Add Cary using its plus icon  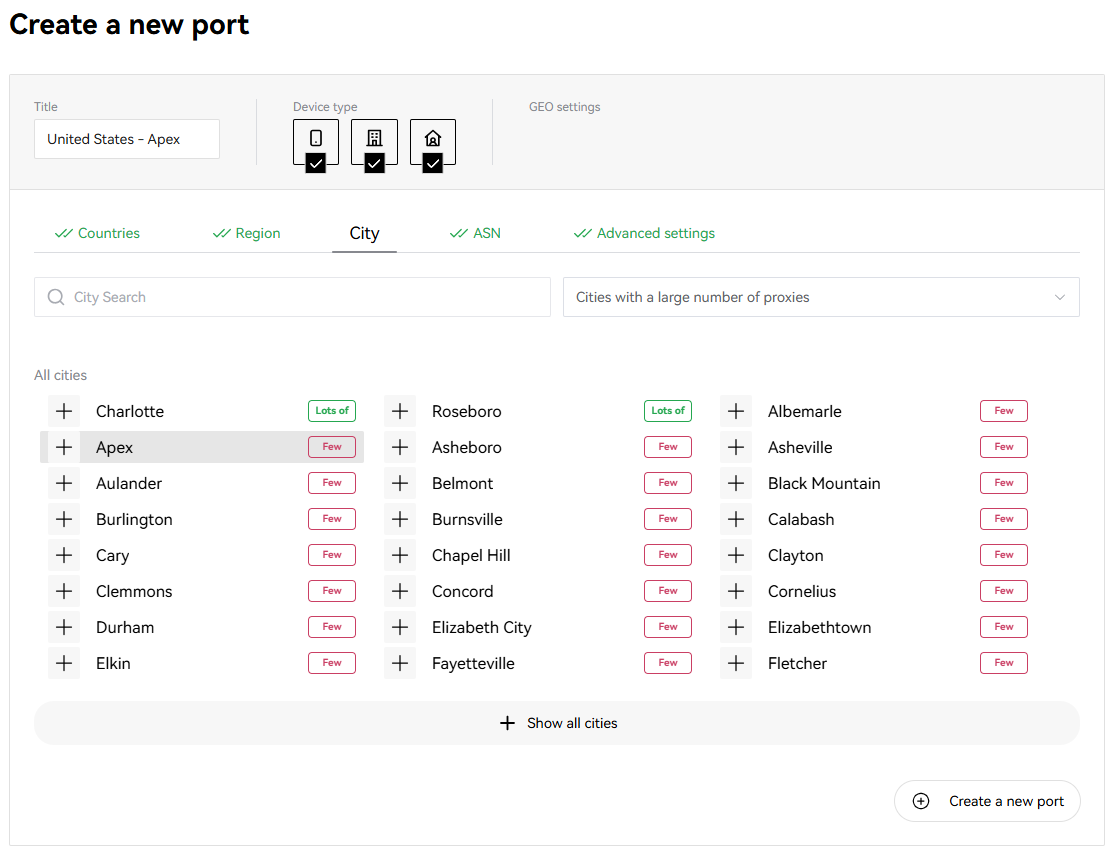coord(64,555)
